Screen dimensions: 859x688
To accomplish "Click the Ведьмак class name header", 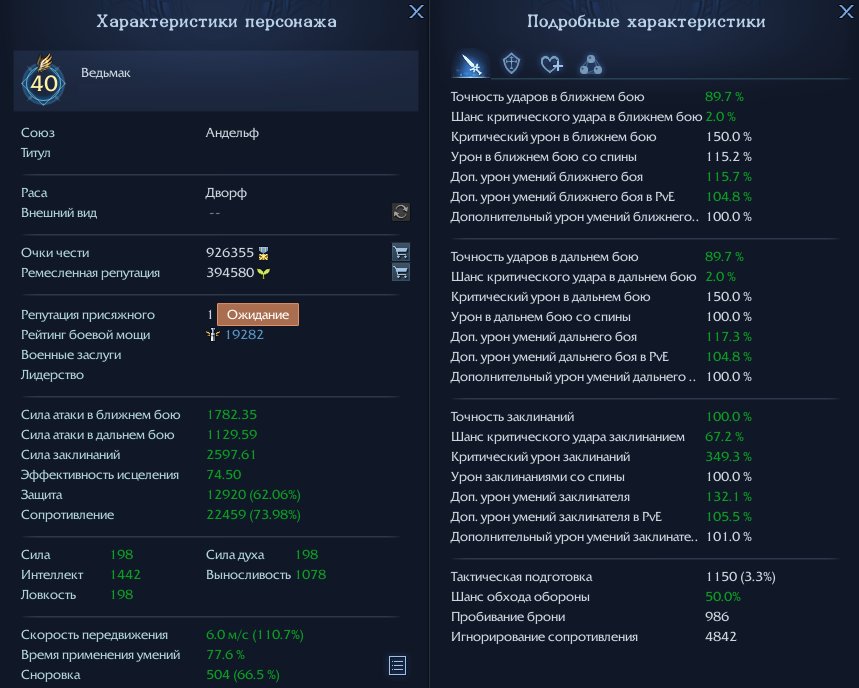I will click(x=106, y=73).
